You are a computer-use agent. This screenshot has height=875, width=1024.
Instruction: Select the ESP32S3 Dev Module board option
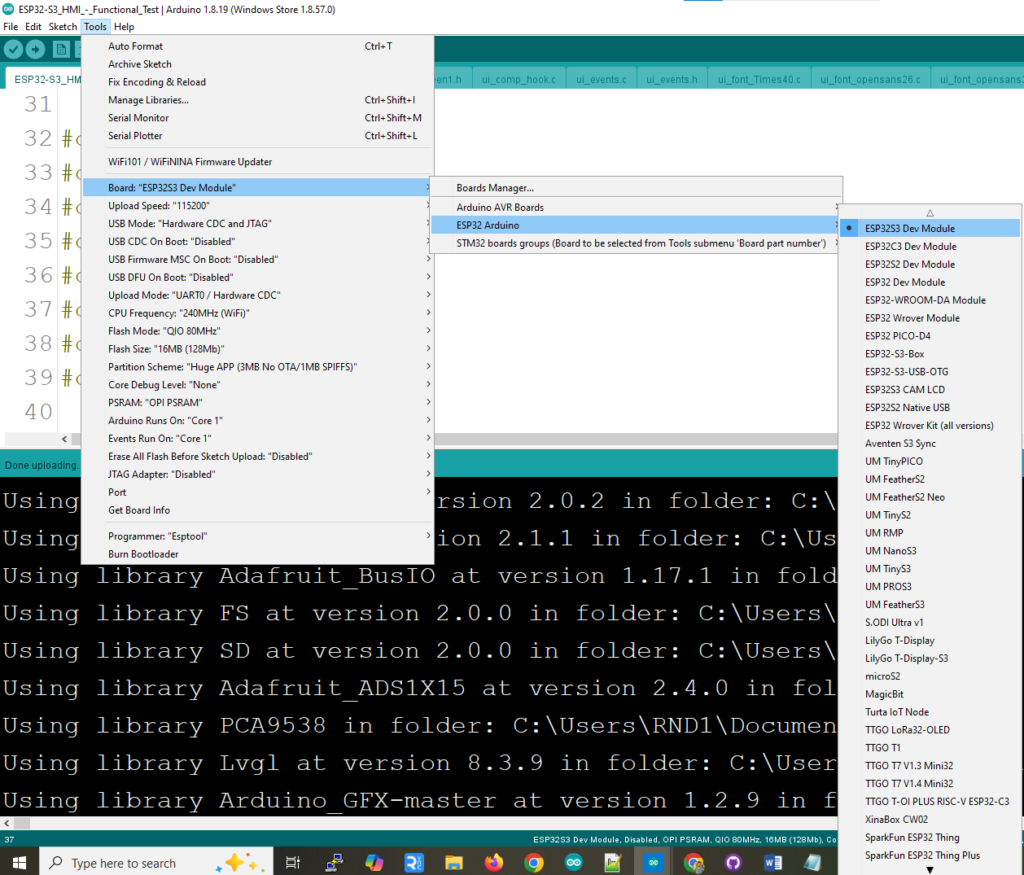[909, 229]
